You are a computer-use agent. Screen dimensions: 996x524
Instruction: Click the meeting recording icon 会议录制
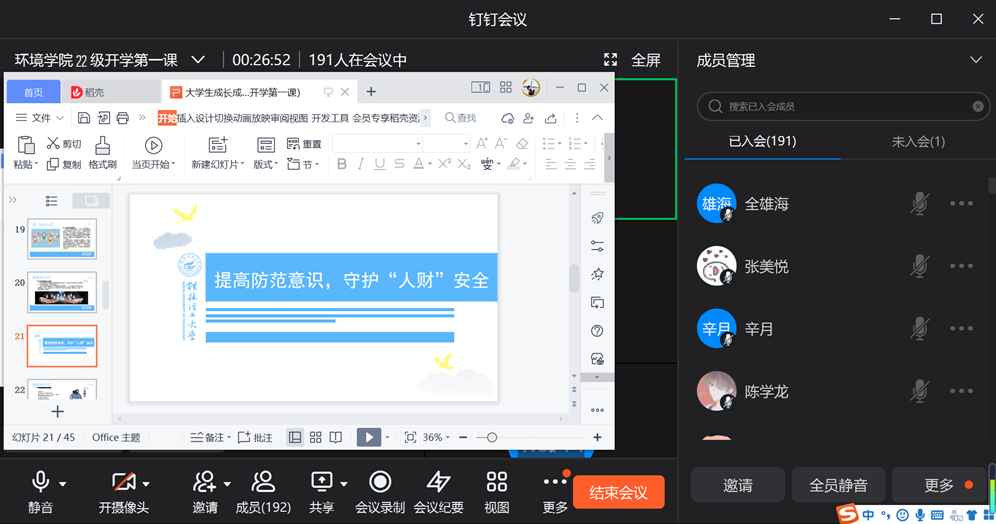pos(380,484)
